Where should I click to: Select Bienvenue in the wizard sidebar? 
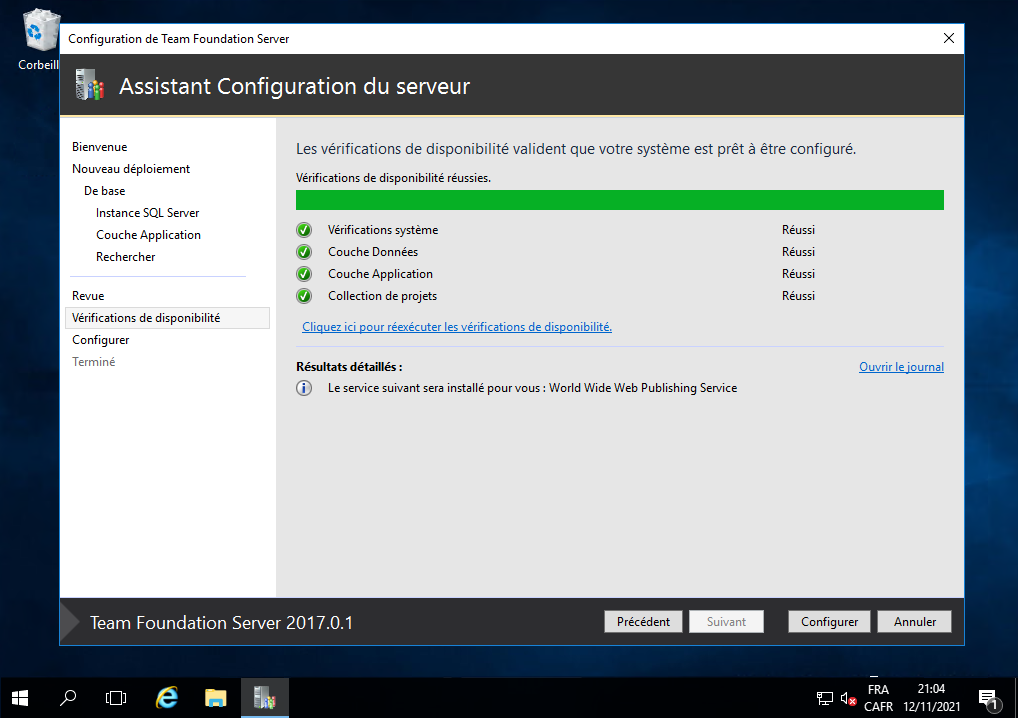tap(100, 147)
